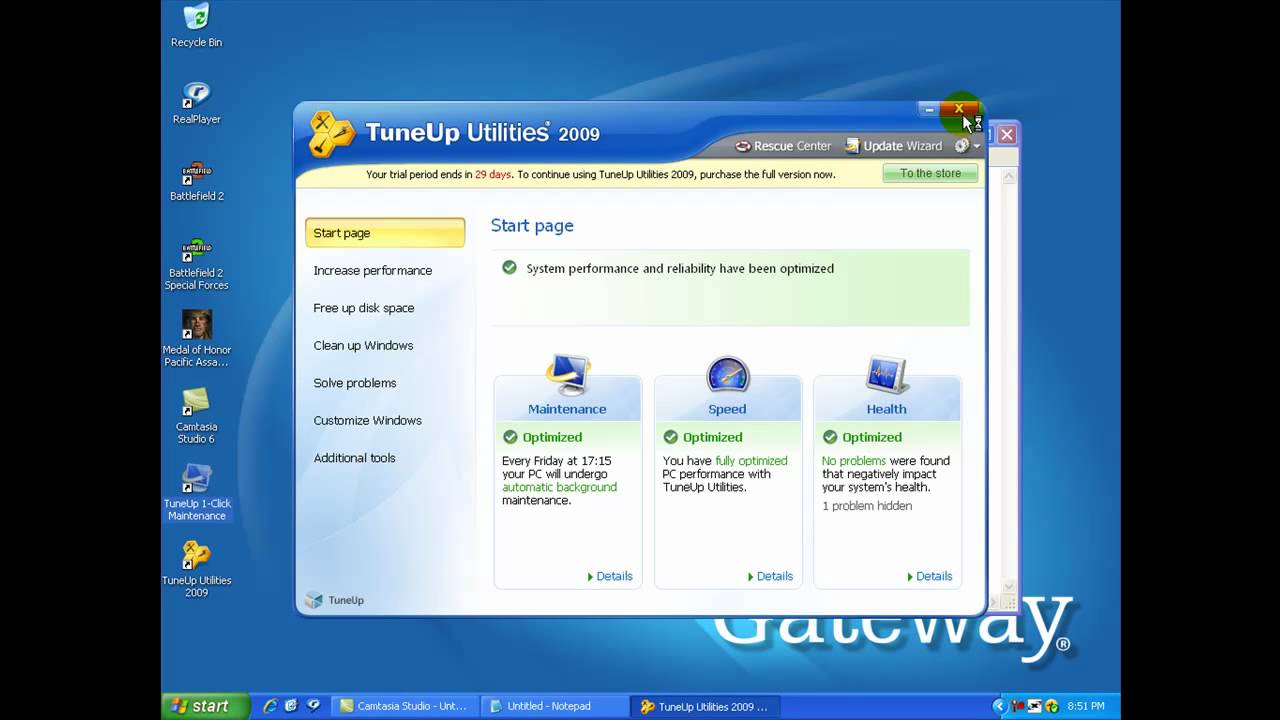1280x720 pixels.
Task: Click the 1 problem hidden text
Action: 867,506
